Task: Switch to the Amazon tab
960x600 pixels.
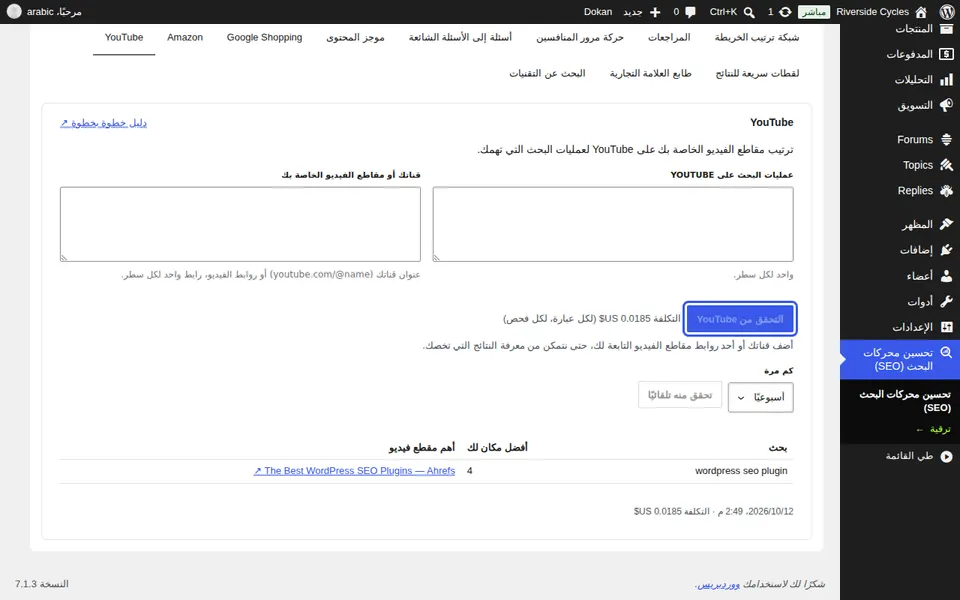Action: tap(185, 37)
